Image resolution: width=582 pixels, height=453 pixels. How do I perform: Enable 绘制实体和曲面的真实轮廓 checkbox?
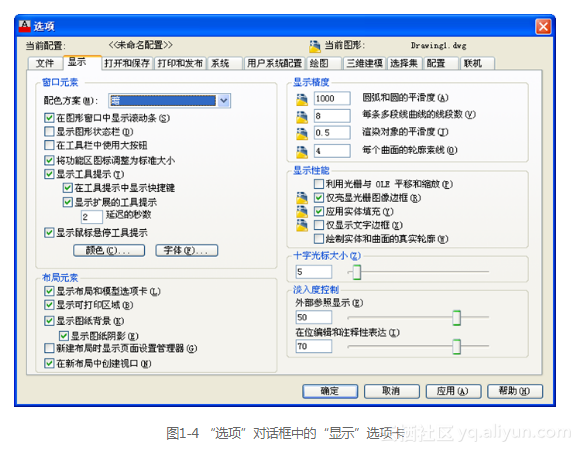click(x=318, y=239)
